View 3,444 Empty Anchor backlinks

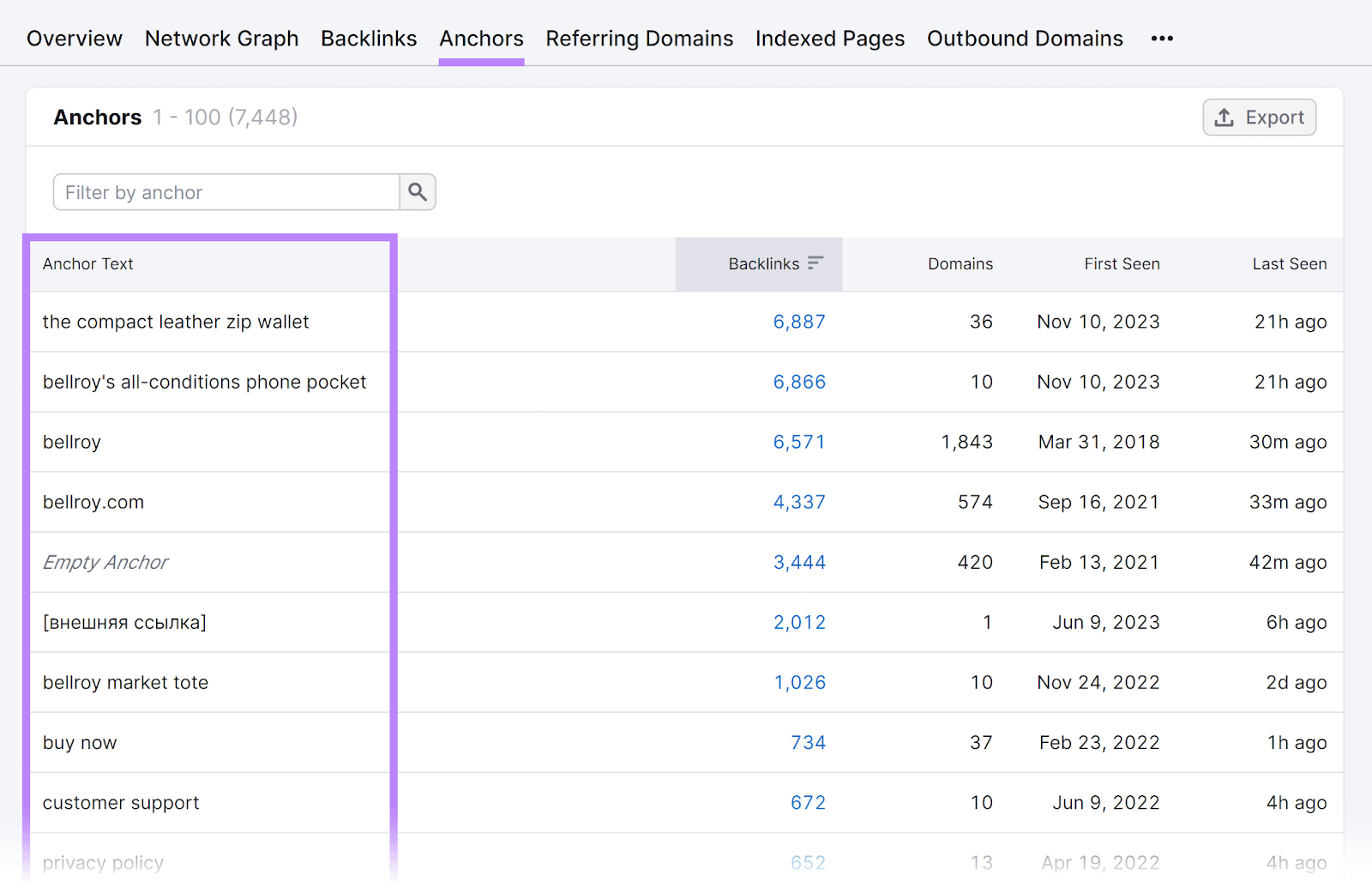click(799, 562)
